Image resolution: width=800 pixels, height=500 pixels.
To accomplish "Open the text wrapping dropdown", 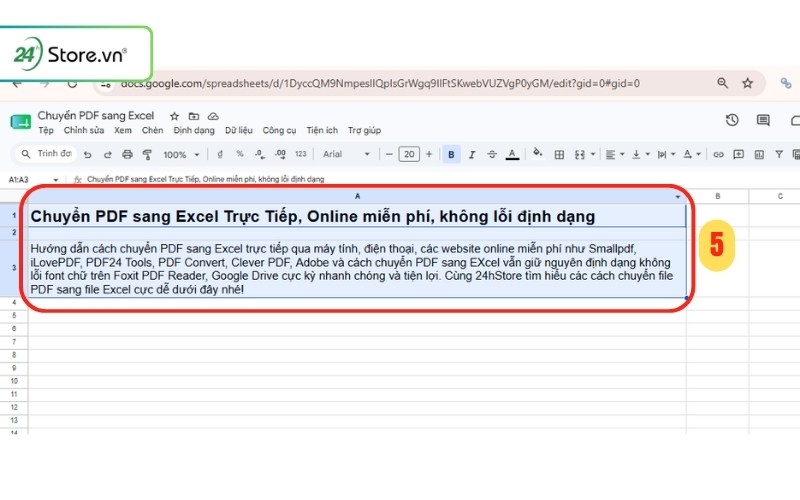I will point(666,154).
